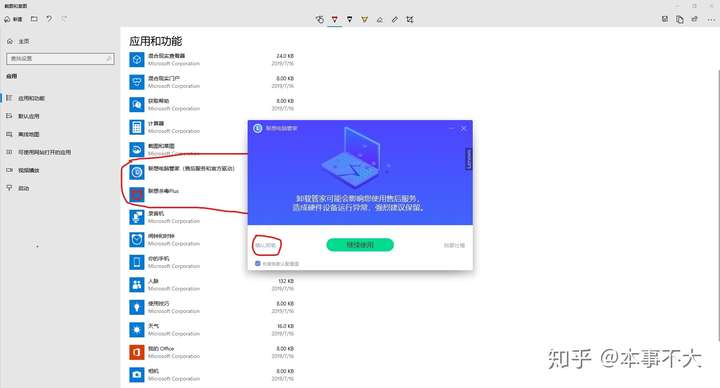Share the snip using share icon

coord(695,19)
